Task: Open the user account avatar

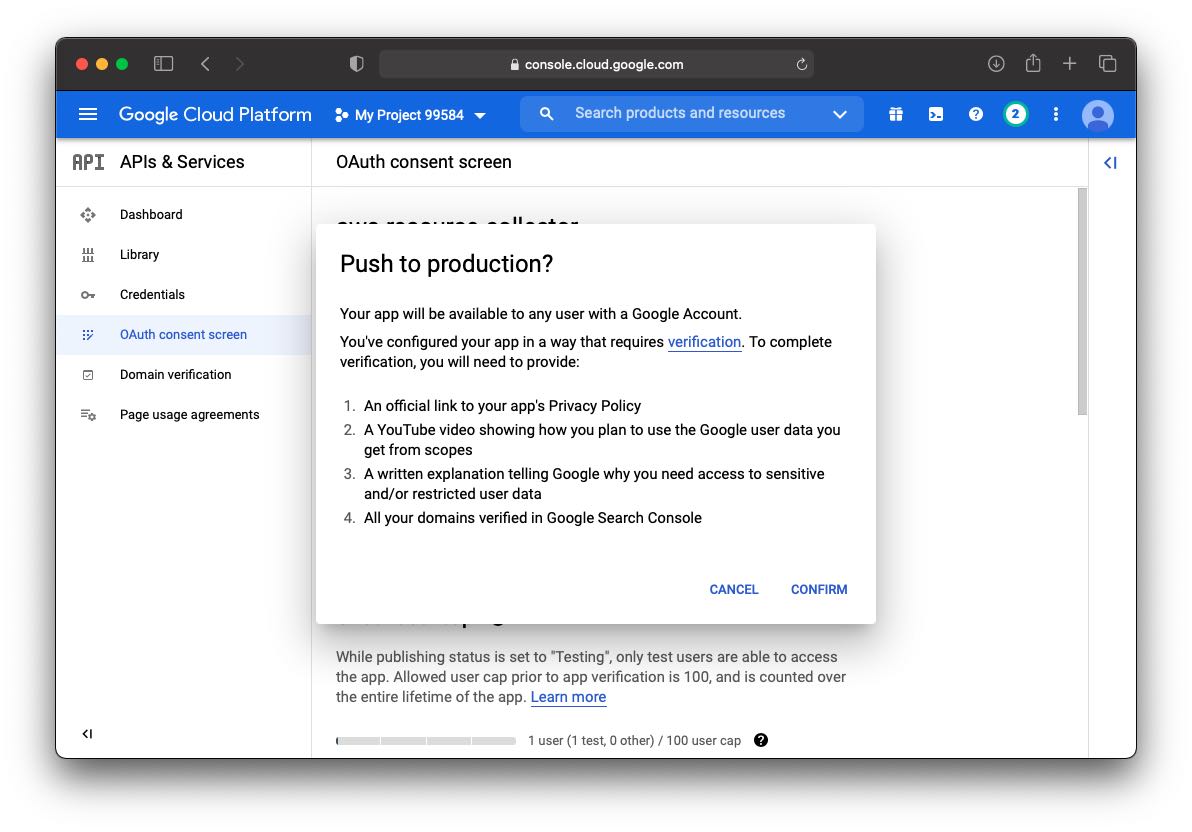Action: point(1097,115)
